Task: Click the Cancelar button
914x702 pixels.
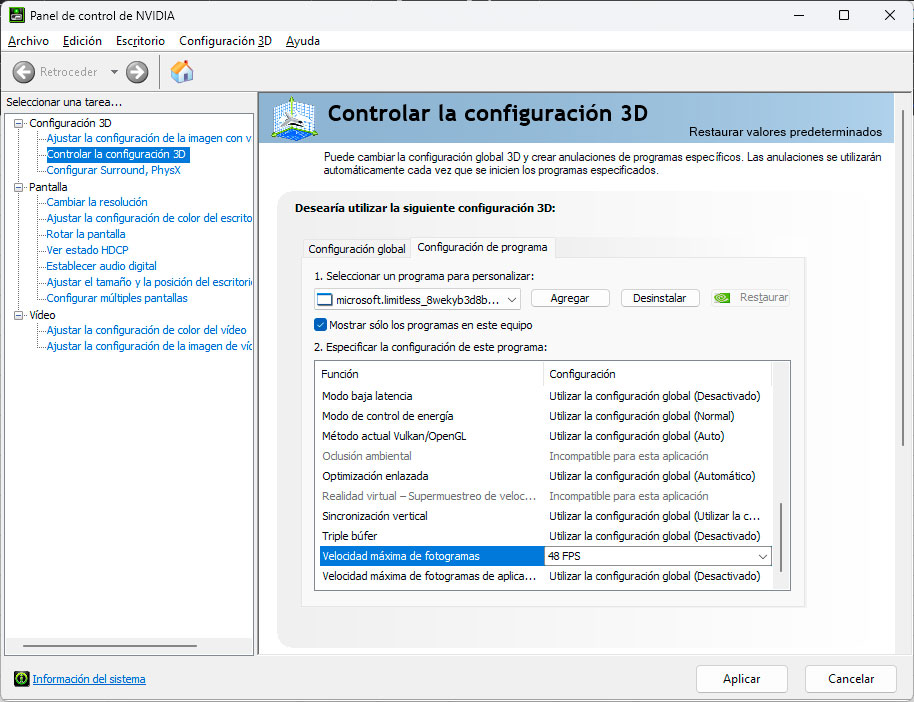Action: point(851,679)
